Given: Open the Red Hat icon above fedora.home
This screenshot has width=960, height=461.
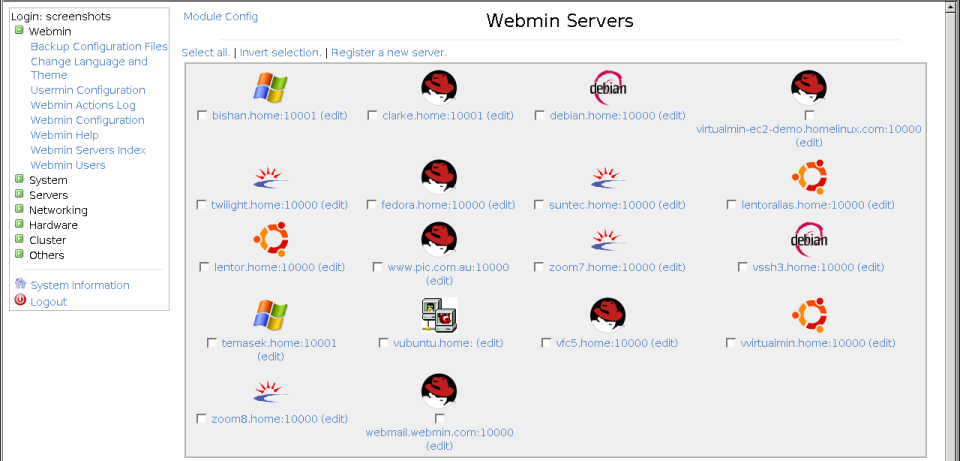Looking at the screenshot, I should click(x=439, y=178).
